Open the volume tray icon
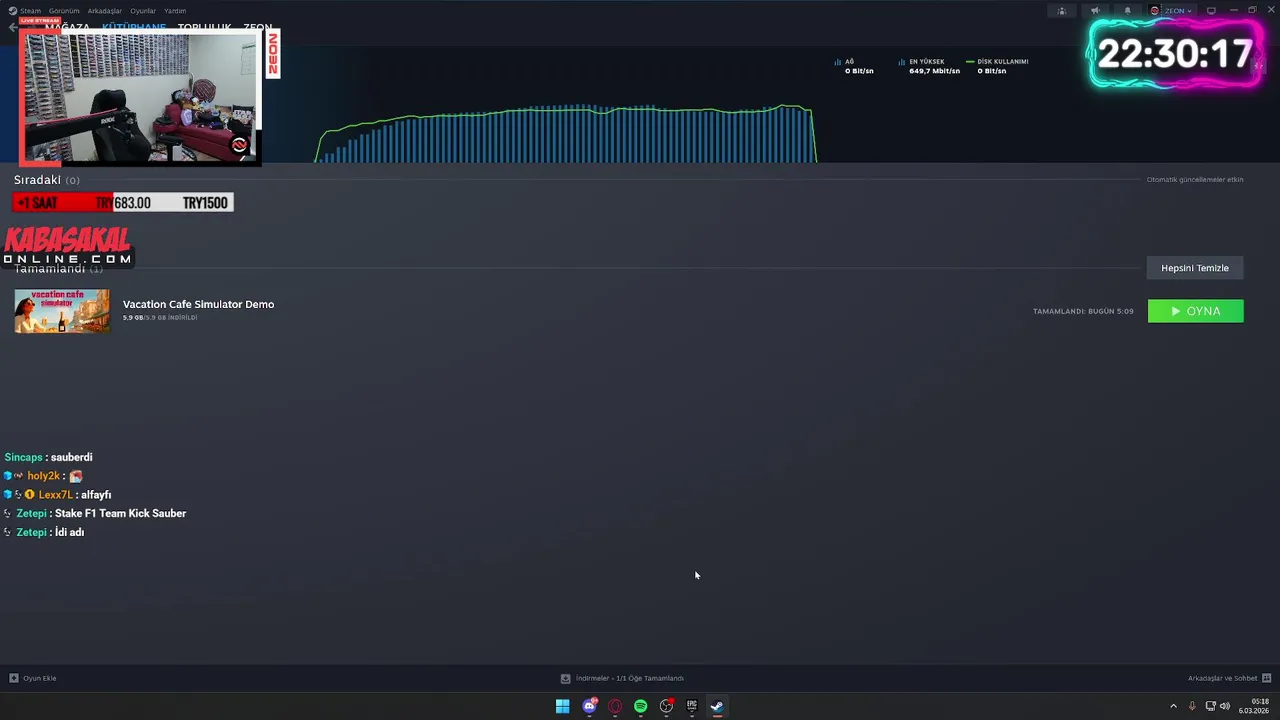The height and width of the screenshot is (720, 1280). (1225, 706)
